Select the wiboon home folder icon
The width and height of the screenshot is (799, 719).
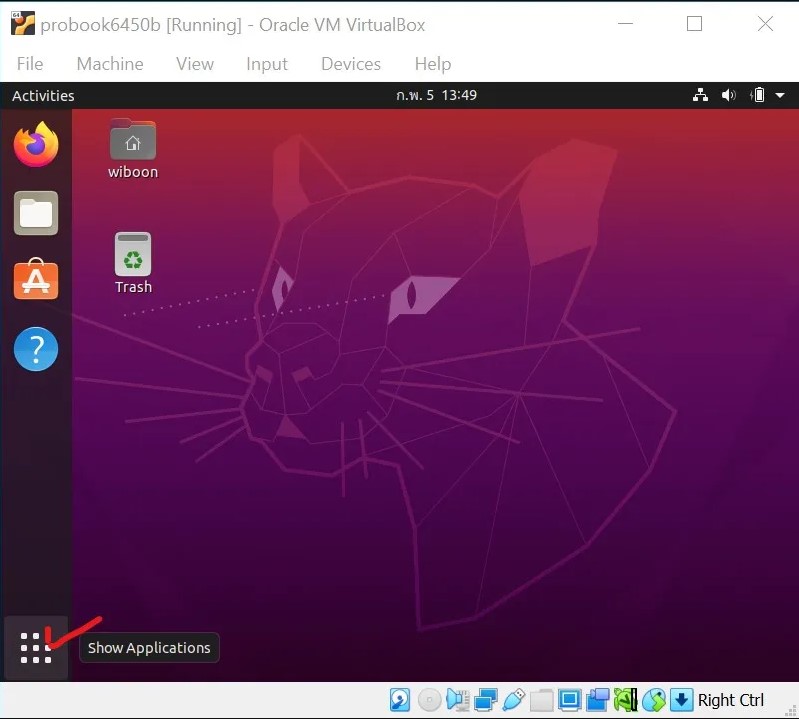coord(133,142)
